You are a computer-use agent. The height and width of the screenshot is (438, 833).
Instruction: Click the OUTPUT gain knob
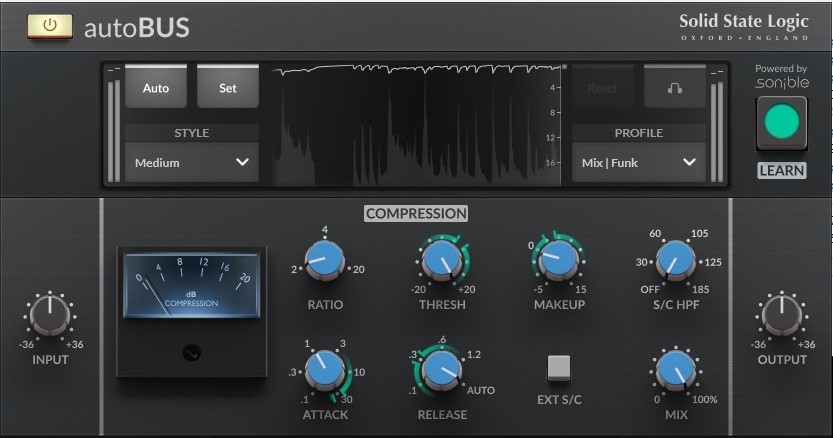point(780,316)
